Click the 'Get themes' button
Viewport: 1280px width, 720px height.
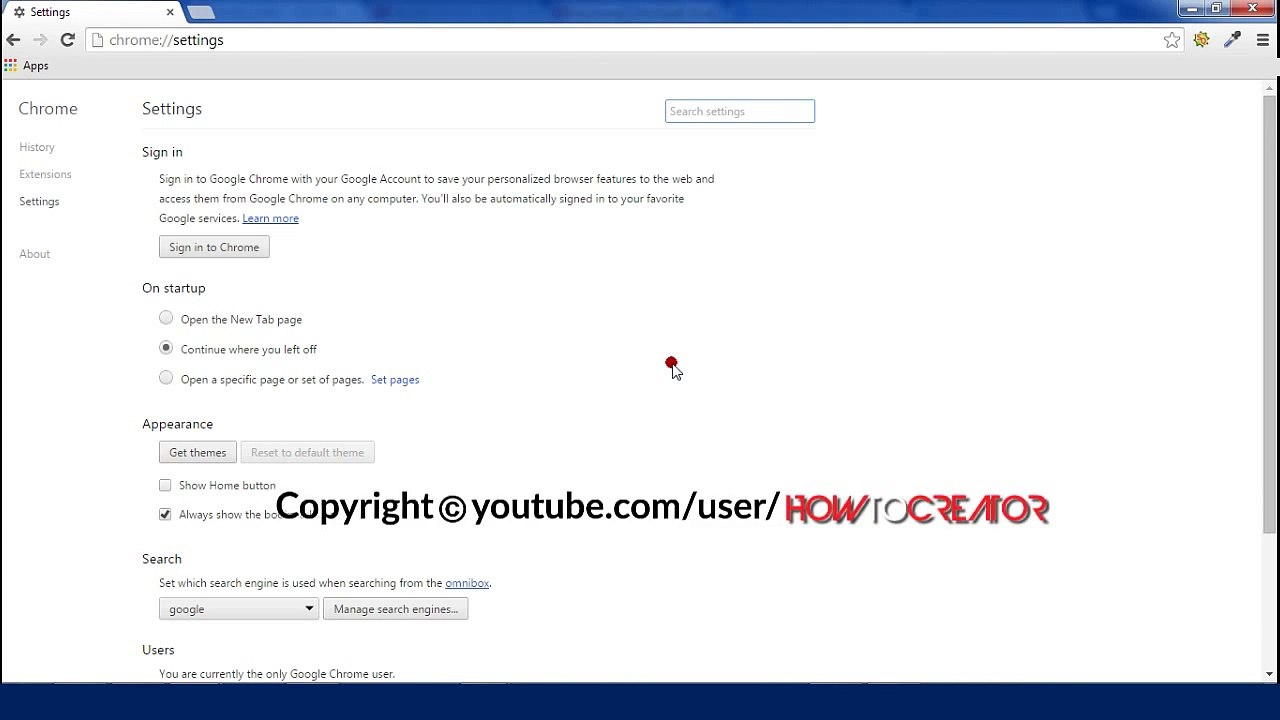[198, 452]
